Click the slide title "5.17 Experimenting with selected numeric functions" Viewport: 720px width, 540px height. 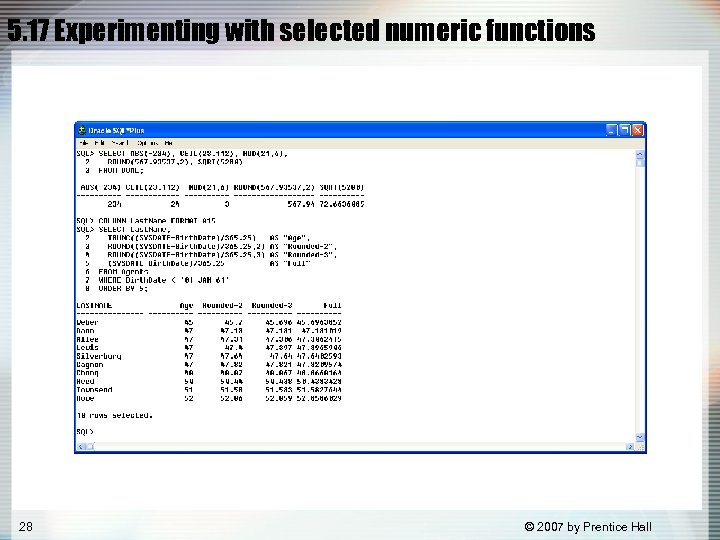coord(301,30)
